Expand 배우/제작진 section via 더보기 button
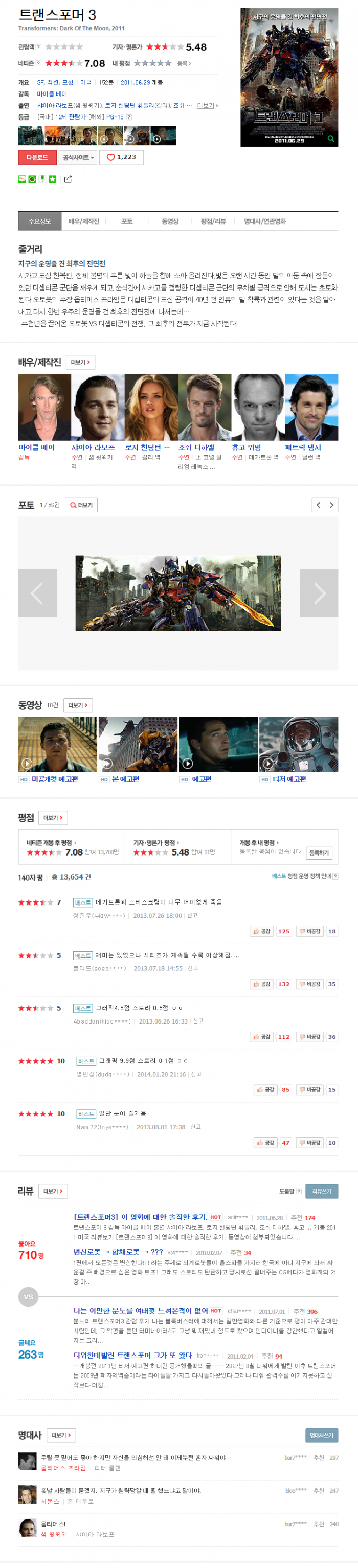The image size is (358, 1568). pyautogui.click(x=80, y=362)
